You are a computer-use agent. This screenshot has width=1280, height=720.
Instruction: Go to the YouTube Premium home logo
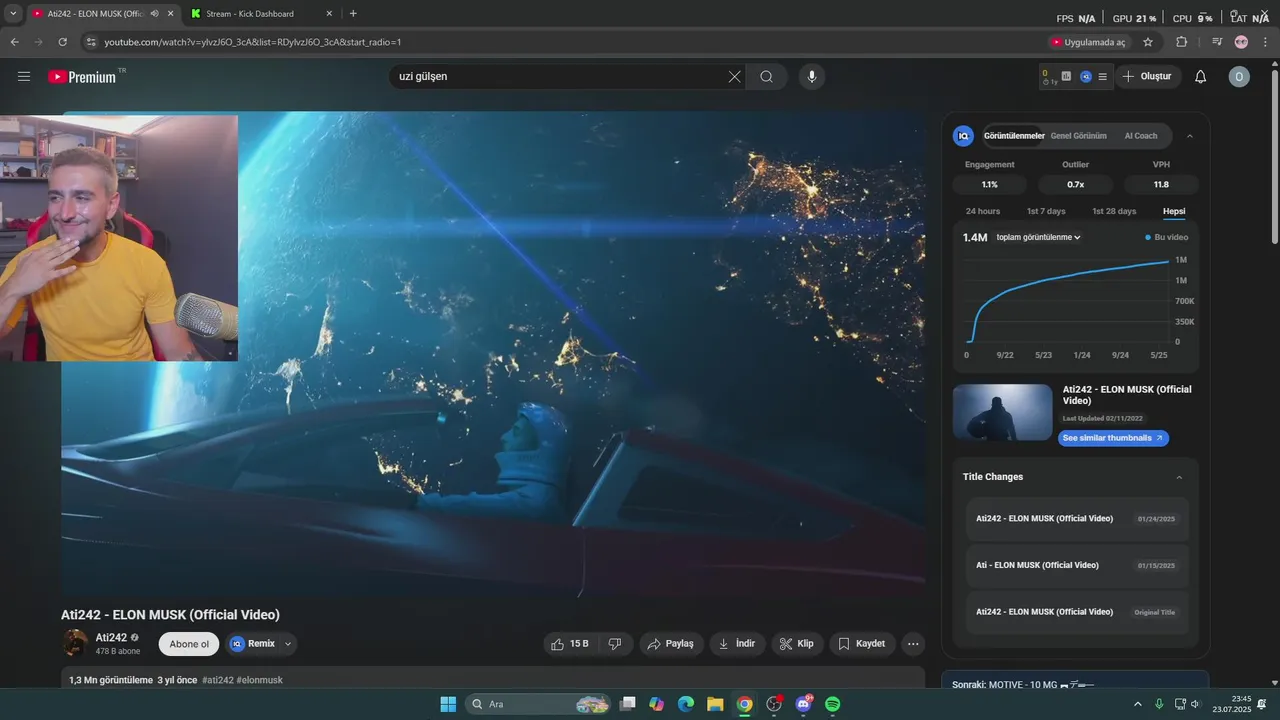click(x=82, y=77)
